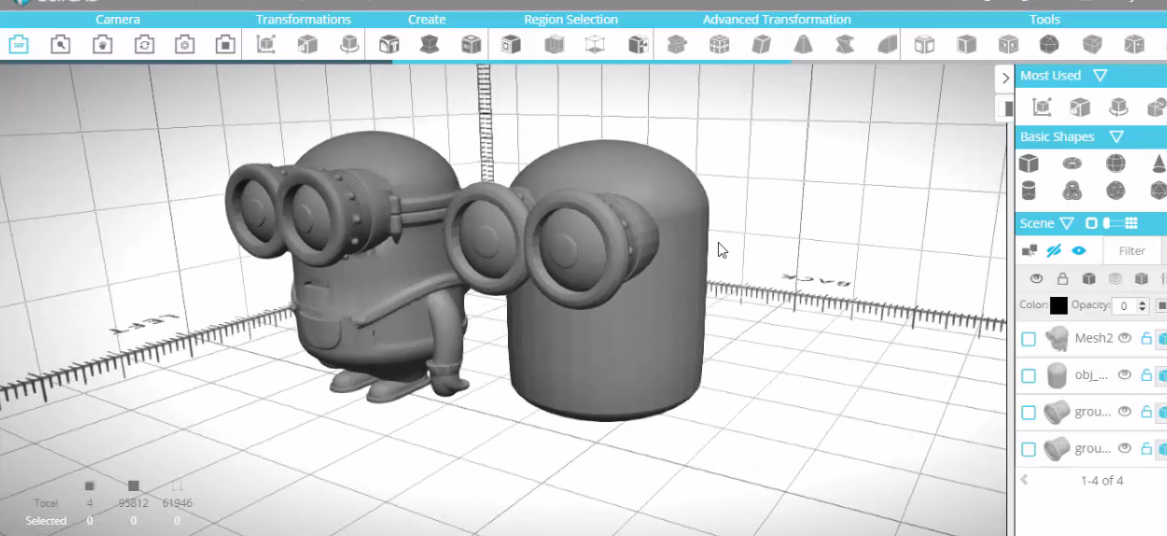
Task: Toggle the gray eye icon above Color
Action: 1037,278
